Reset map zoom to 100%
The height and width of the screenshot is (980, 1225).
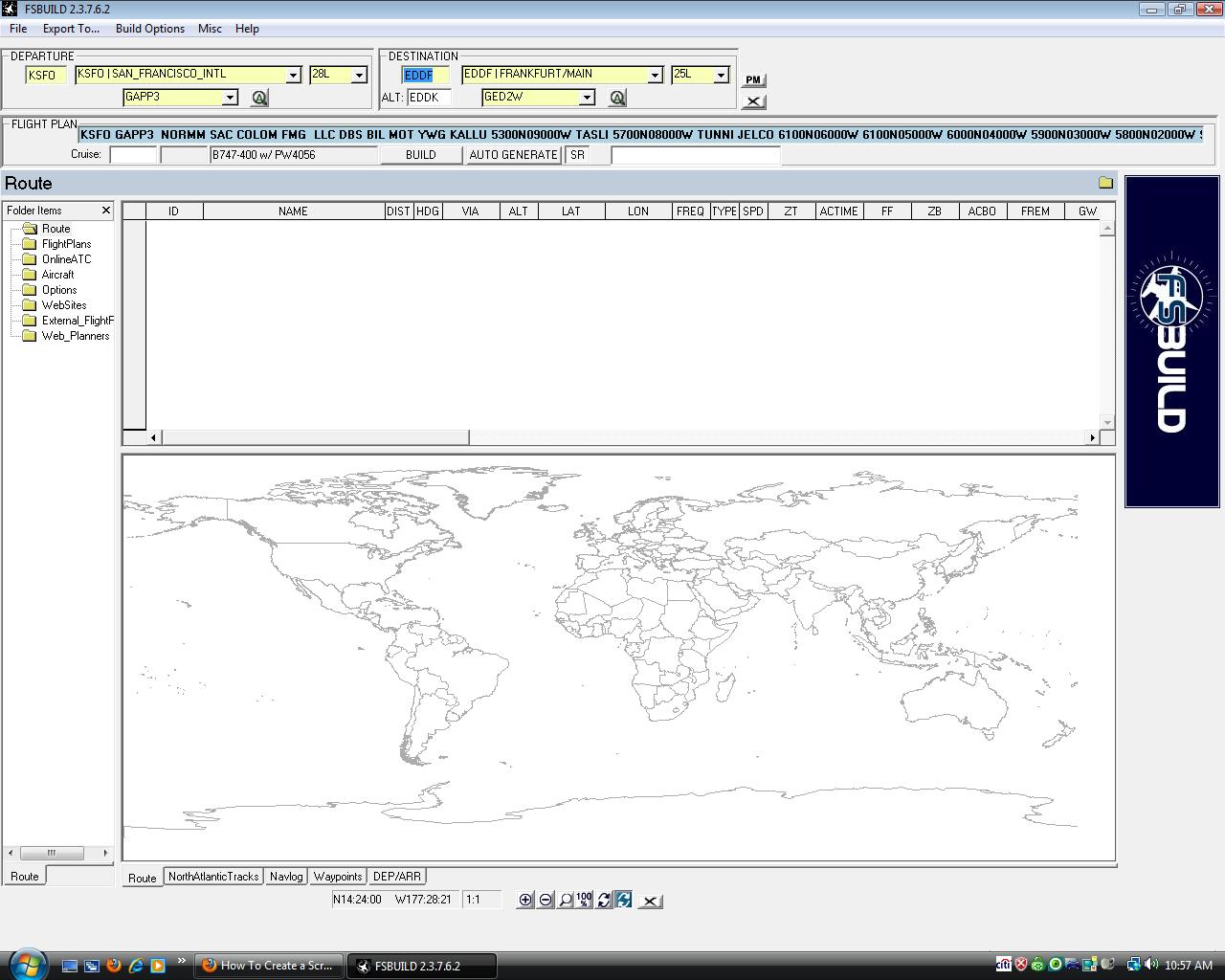point(584,900)
